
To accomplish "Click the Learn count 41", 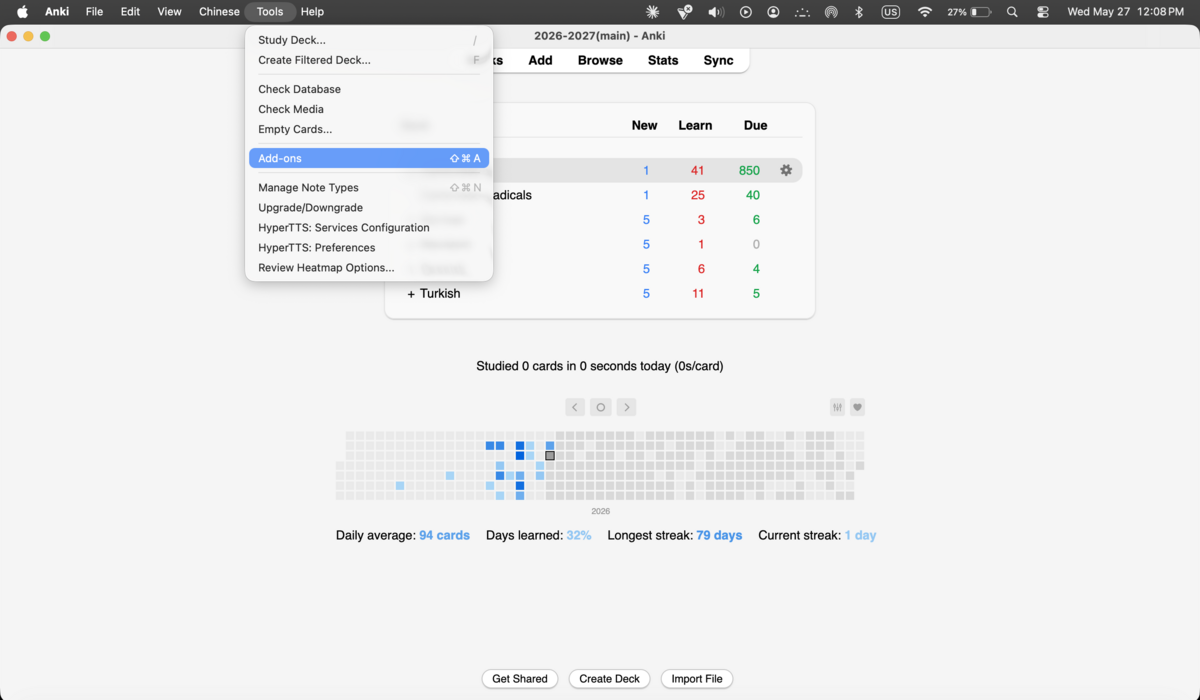I will click(697, 171).
